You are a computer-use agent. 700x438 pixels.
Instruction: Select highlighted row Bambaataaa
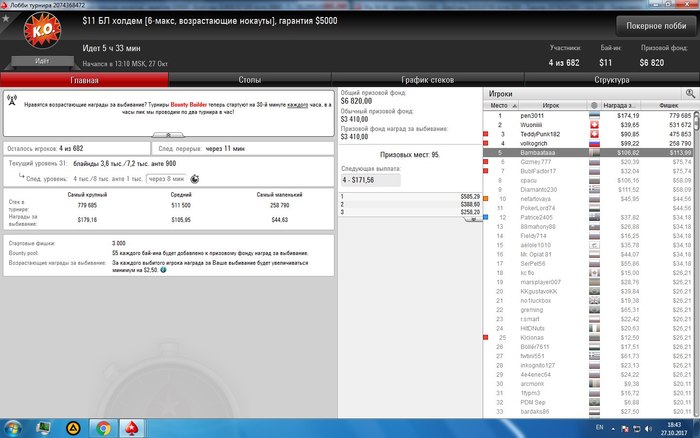(x=588, y=153)
